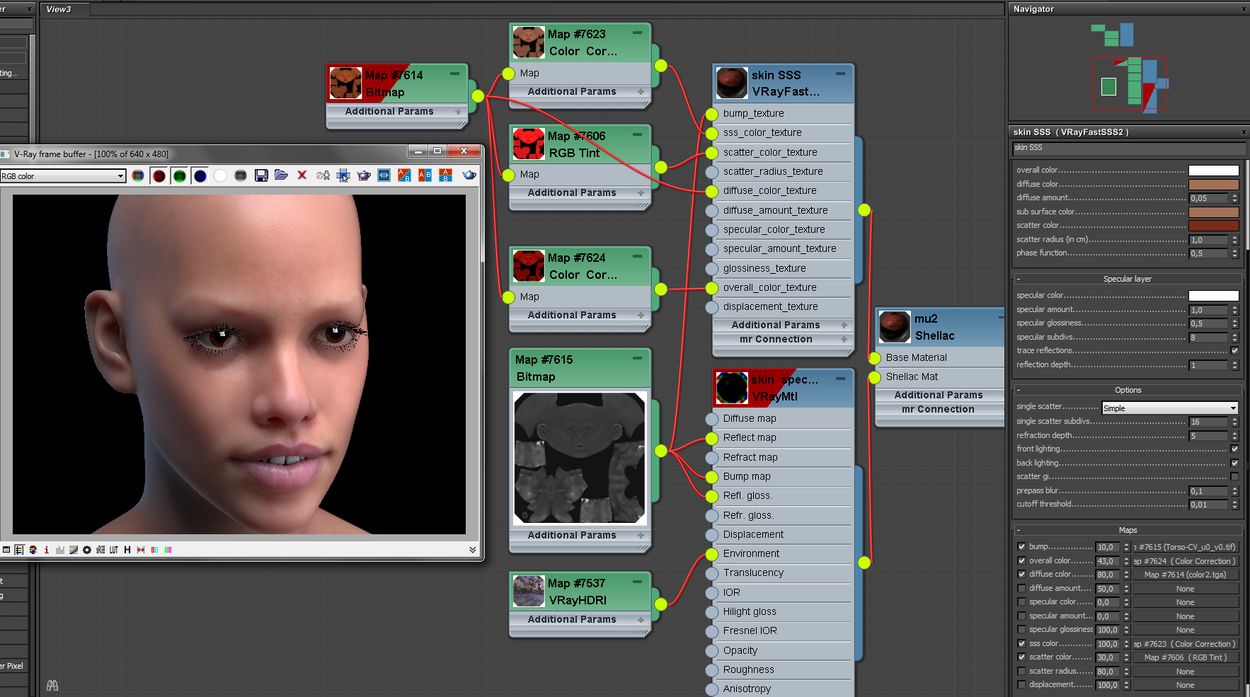The height and width of the screenshot is (697, 1250).
Task: Toggle the green channel button
Action: coord(179,176)
